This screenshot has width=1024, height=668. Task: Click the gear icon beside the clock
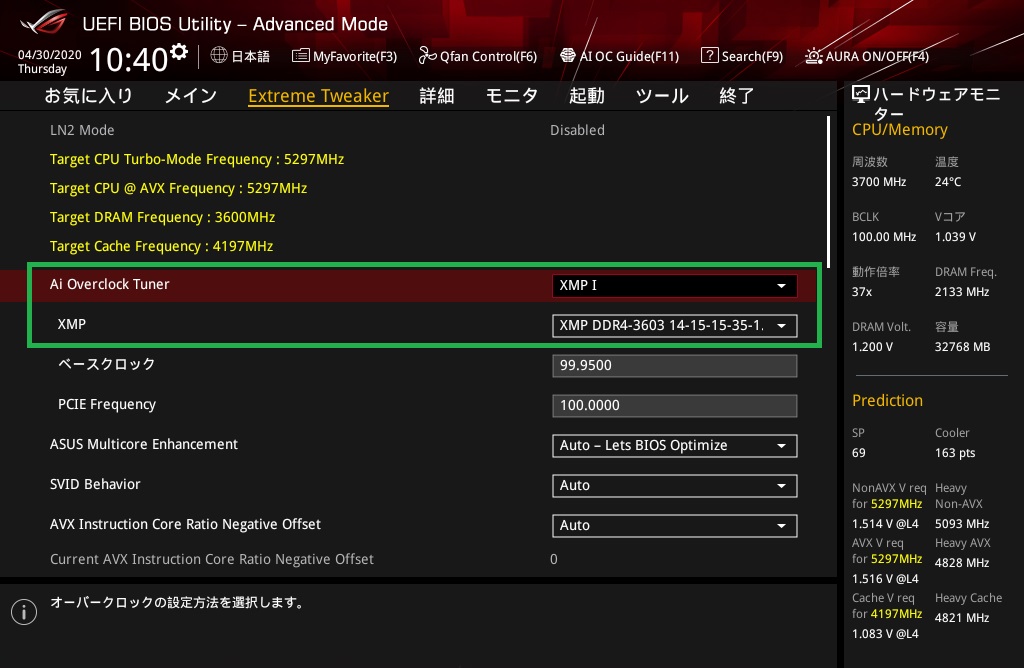179,52
